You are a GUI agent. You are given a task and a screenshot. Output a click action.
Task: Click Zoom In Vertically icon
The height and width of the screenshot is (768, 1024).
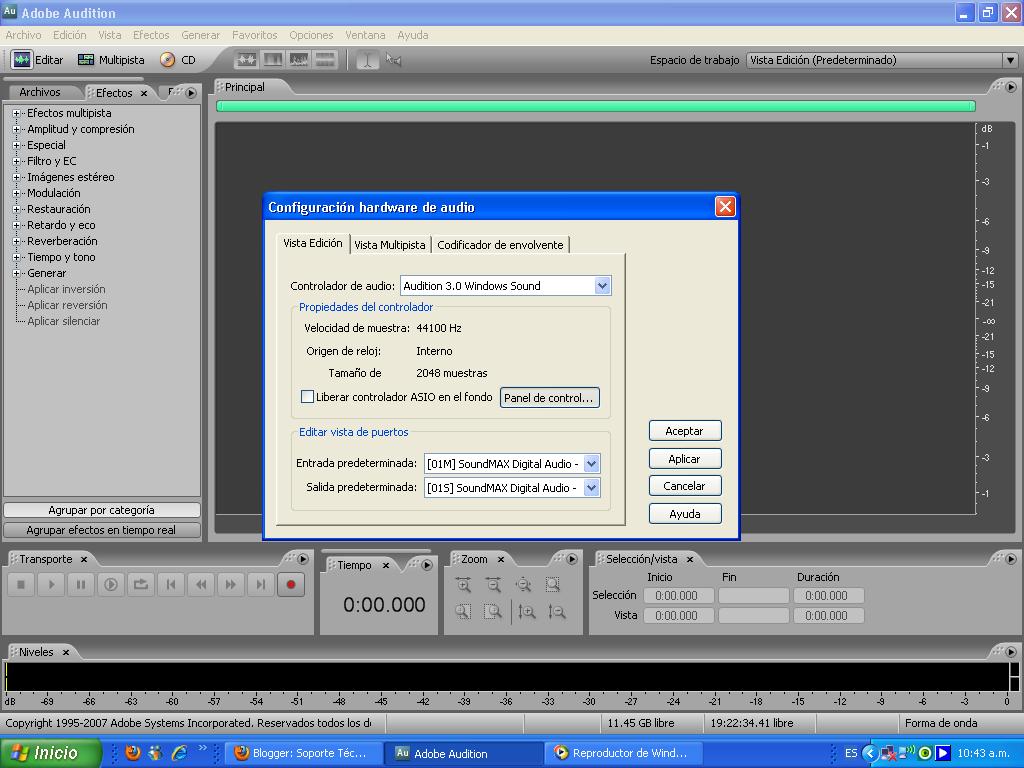(526, 612)
